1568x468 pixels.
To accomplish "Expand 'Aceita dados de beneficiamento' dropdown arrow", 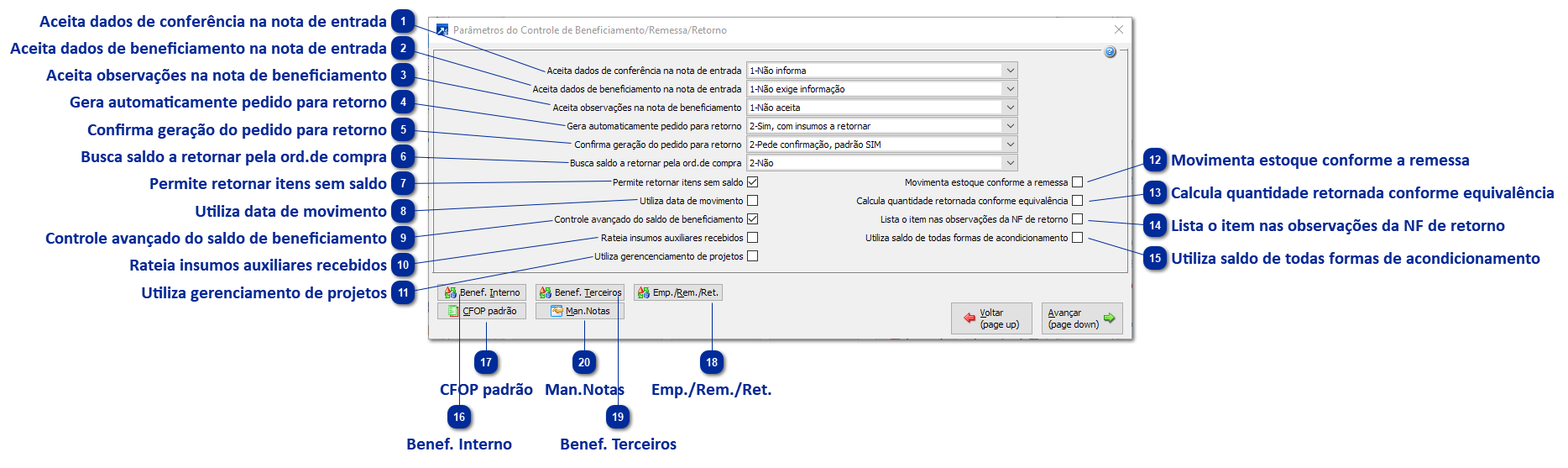I will [1011, 89].
